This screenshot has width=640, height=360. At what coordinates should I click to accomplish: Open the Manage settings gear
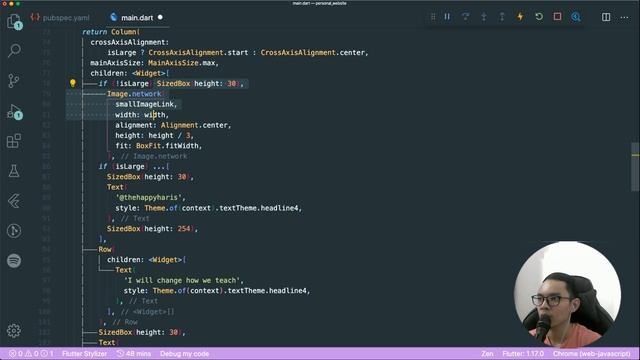pos(14,330)
